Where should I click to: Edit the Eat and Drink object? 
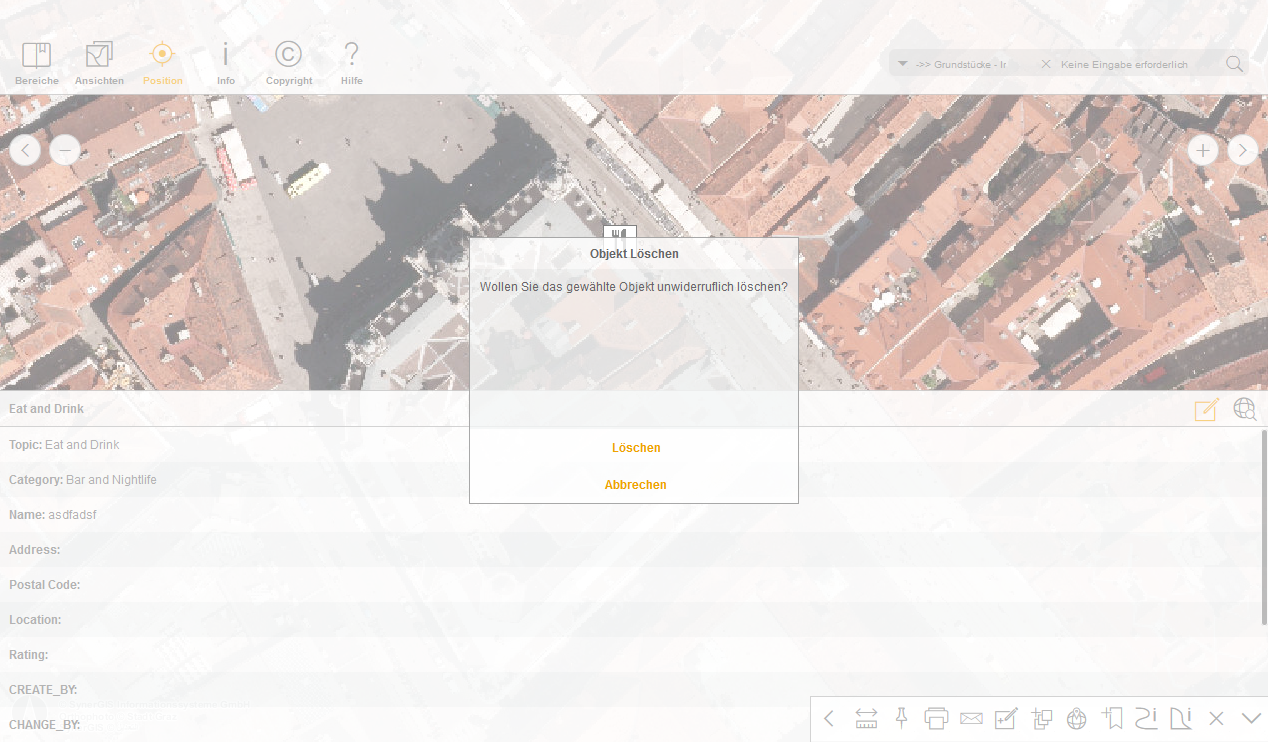1207,409
